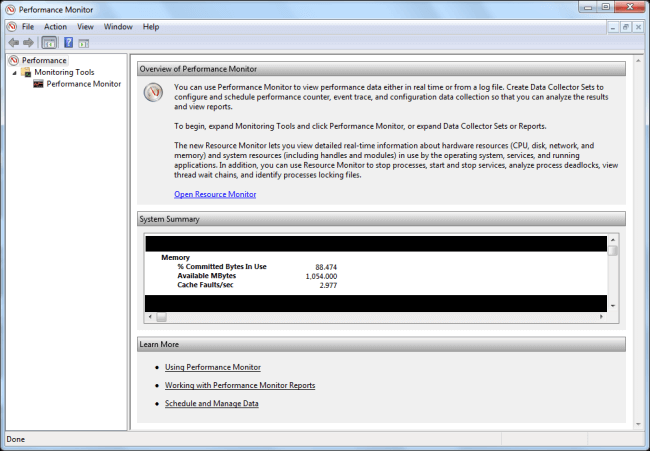Click main pane scroll down arrow

[638, 424]
